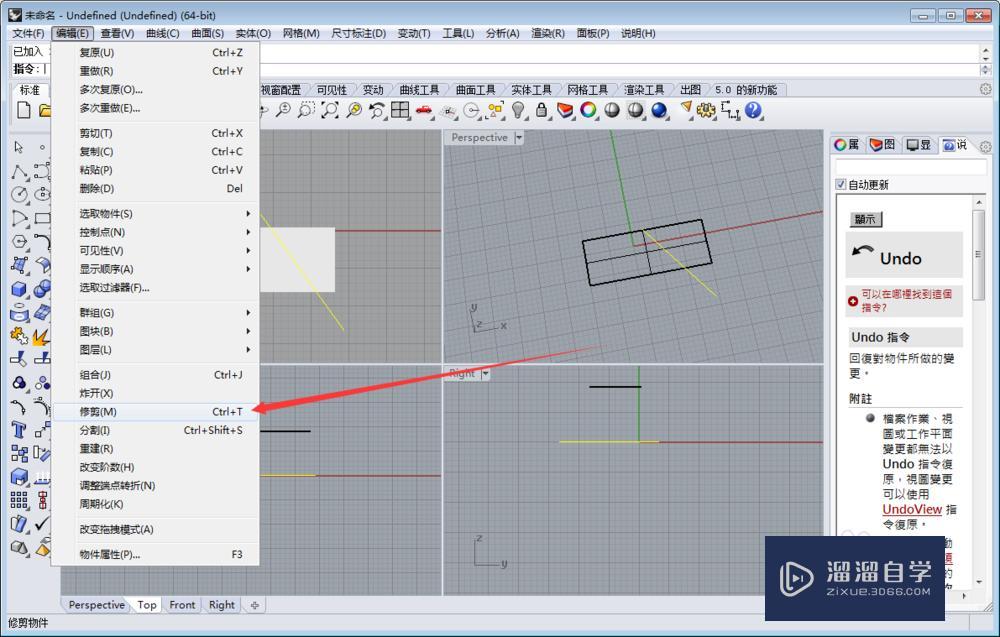Viewport: 1000px width, 637px height.
Task: Open the Perspective viewport title dropdown arrow
Action: pos(518,137)
